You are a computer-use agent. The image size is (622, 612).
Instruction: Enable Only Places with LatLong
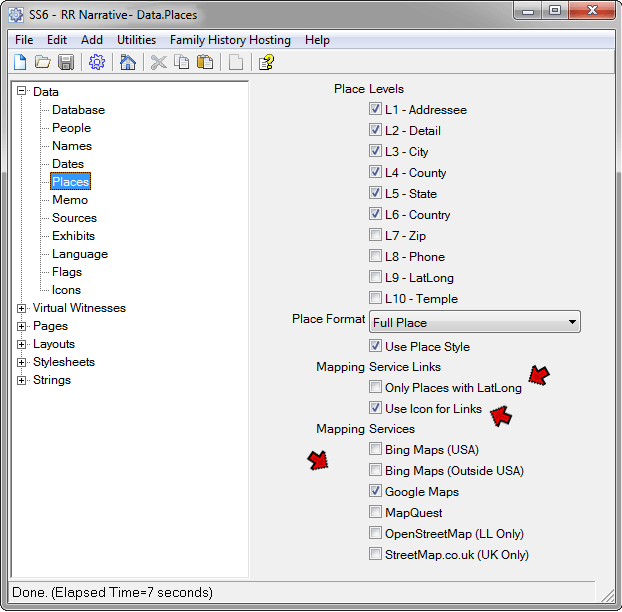[x=375, y=387]
